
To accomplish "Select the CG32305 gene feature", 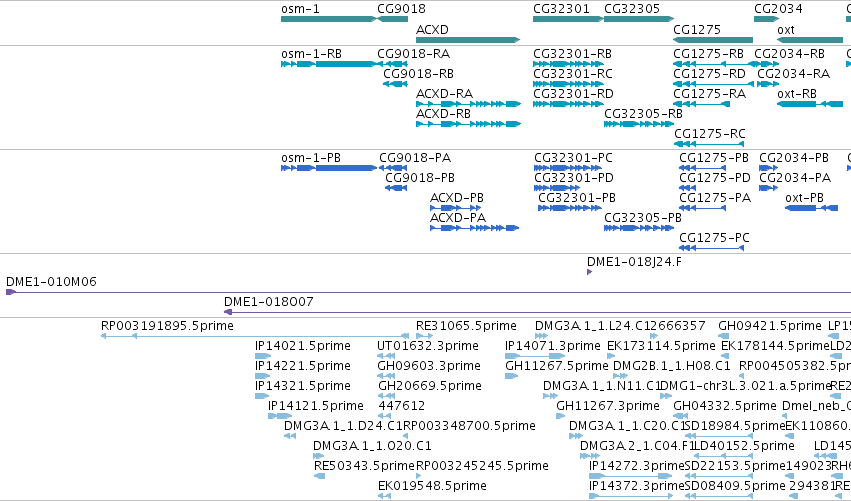I will (x=639, y=19).
